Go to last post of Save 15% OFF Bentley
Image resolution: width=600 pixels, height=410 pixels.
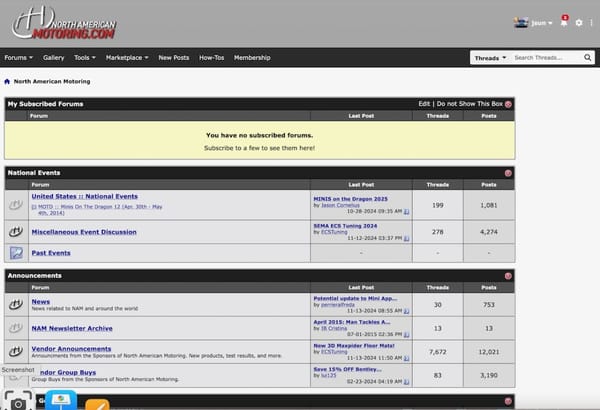(406, 382)
